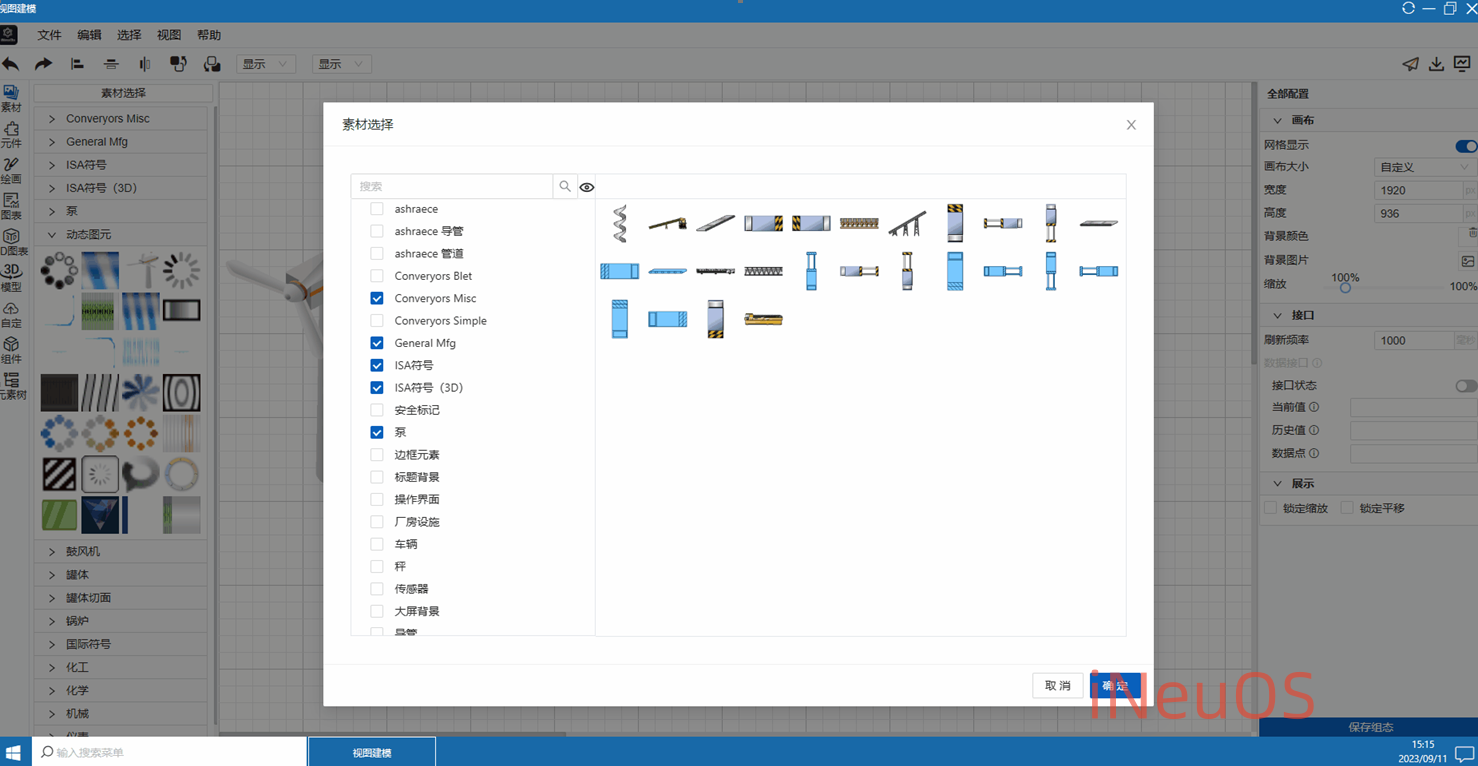Screen dimensions: 1478x766
Task: Click the undo arrow in the toolbar
Action: pyautogui.click(x=11, y=64)
